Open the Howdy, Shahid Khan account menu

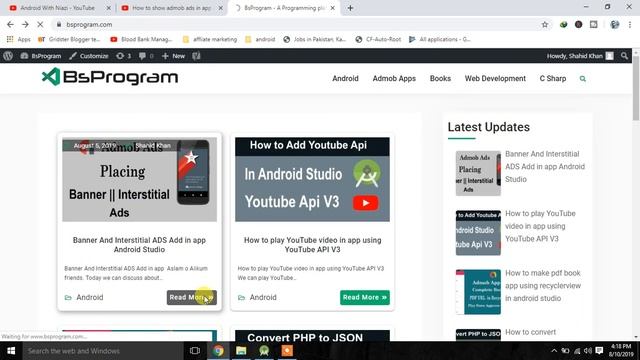coord(580,56)
